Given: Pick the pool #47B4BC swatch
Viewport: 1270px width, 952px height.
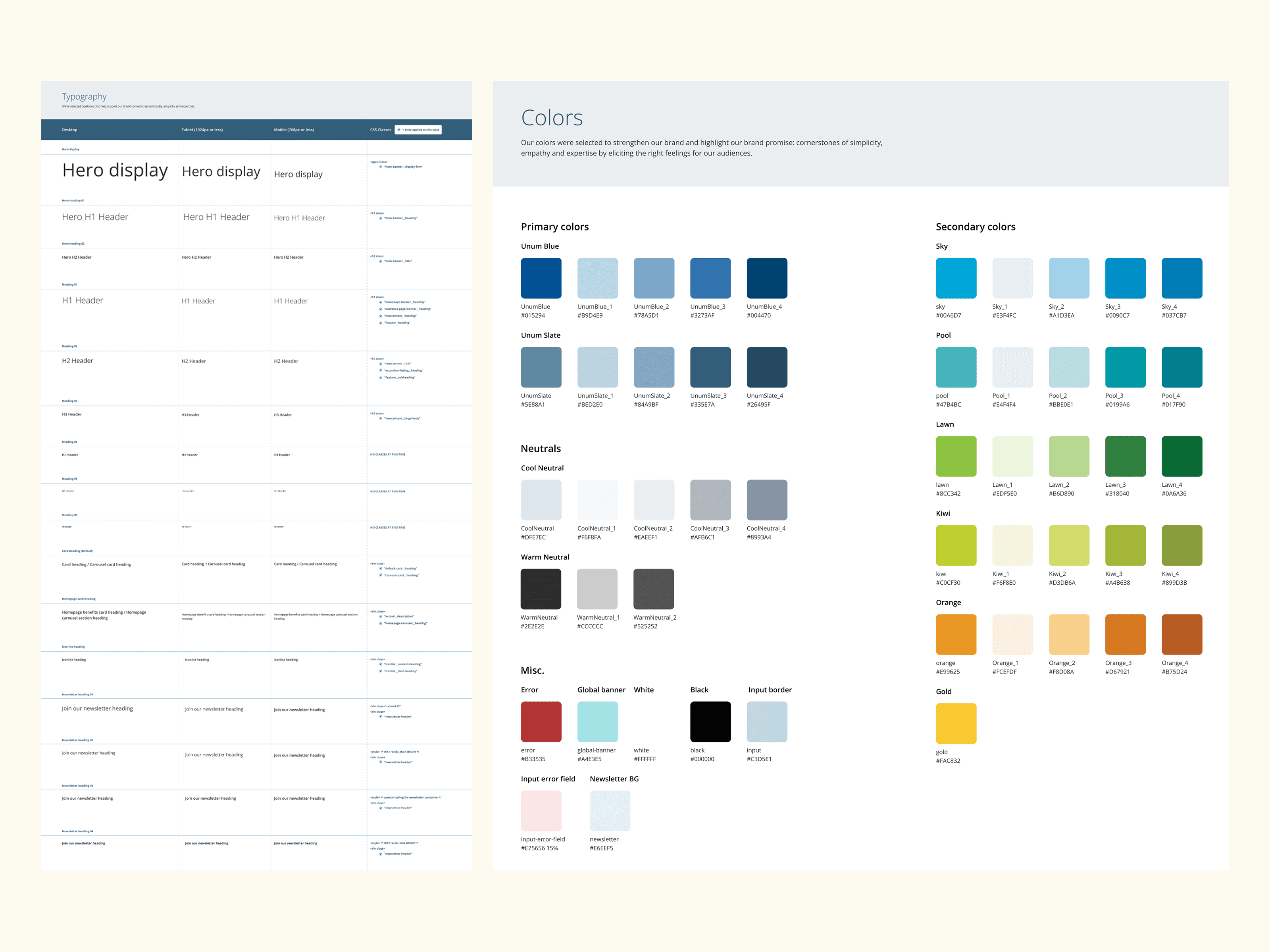Looking at the screenshot, I should 956,367.
